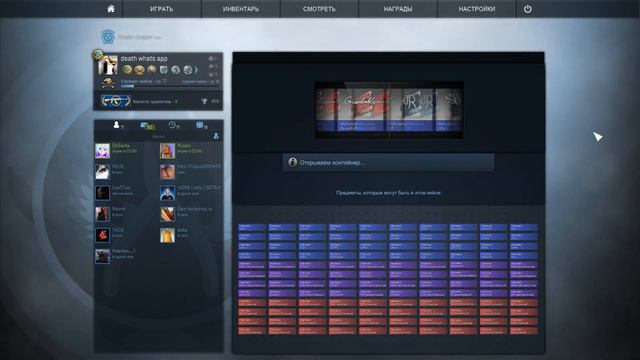This screenshot has height=360, width=640.
Task: Open the player profile avatar
Action: coord(107,65)
